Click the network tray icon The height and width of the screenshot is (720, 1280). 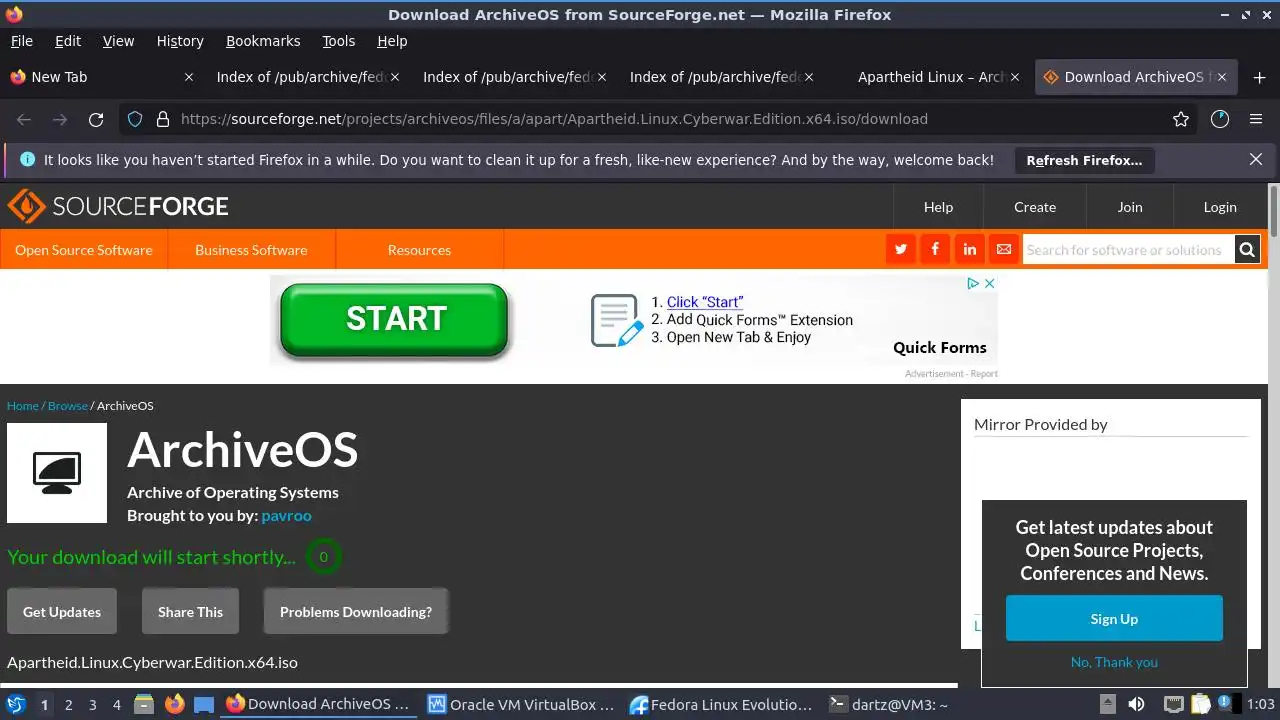pyautogui.click(x=1175, y=704)
